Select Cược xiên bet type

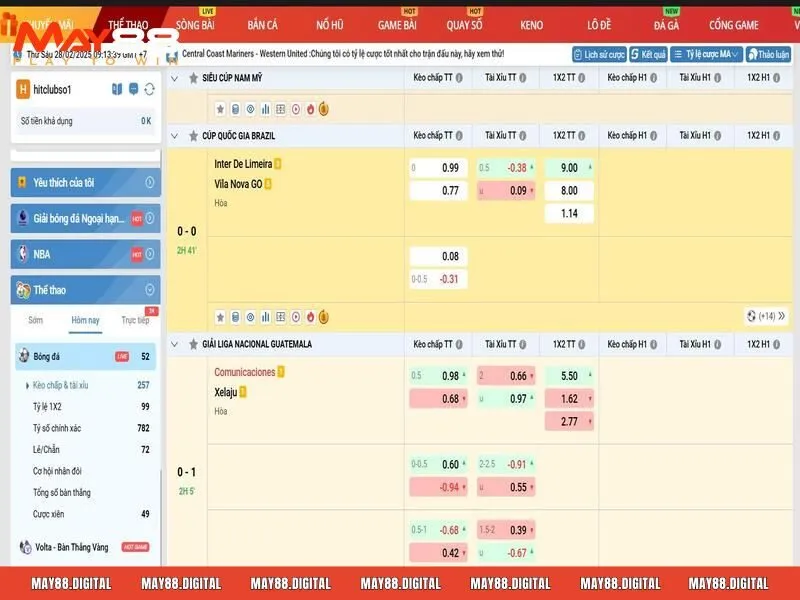(48, 514)
